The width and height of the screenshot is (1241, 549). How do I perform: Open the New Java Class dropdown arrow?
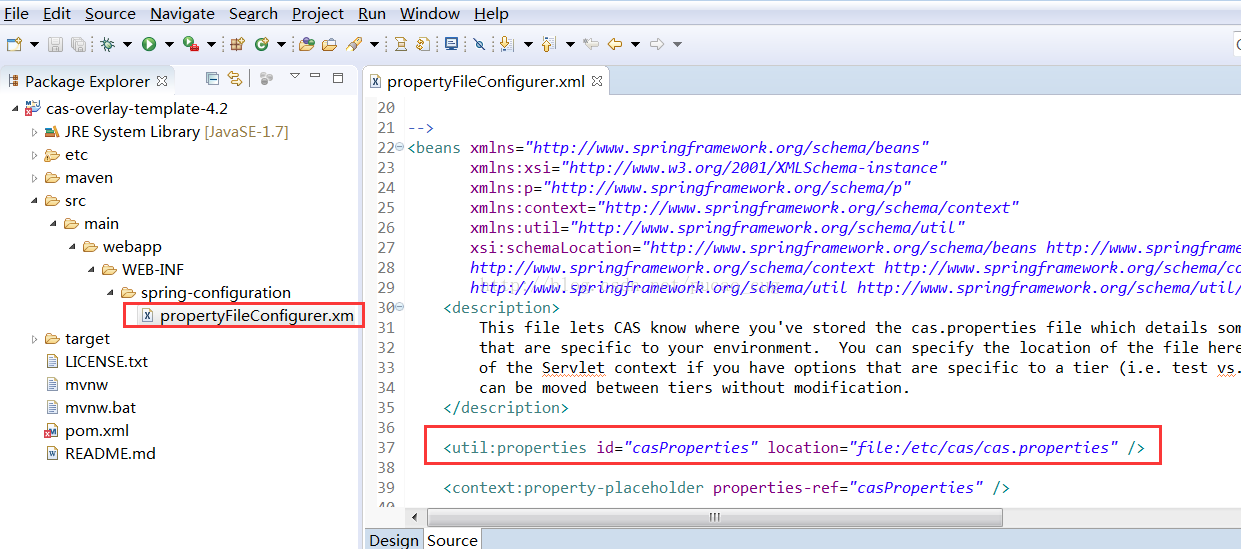(282, 44)
